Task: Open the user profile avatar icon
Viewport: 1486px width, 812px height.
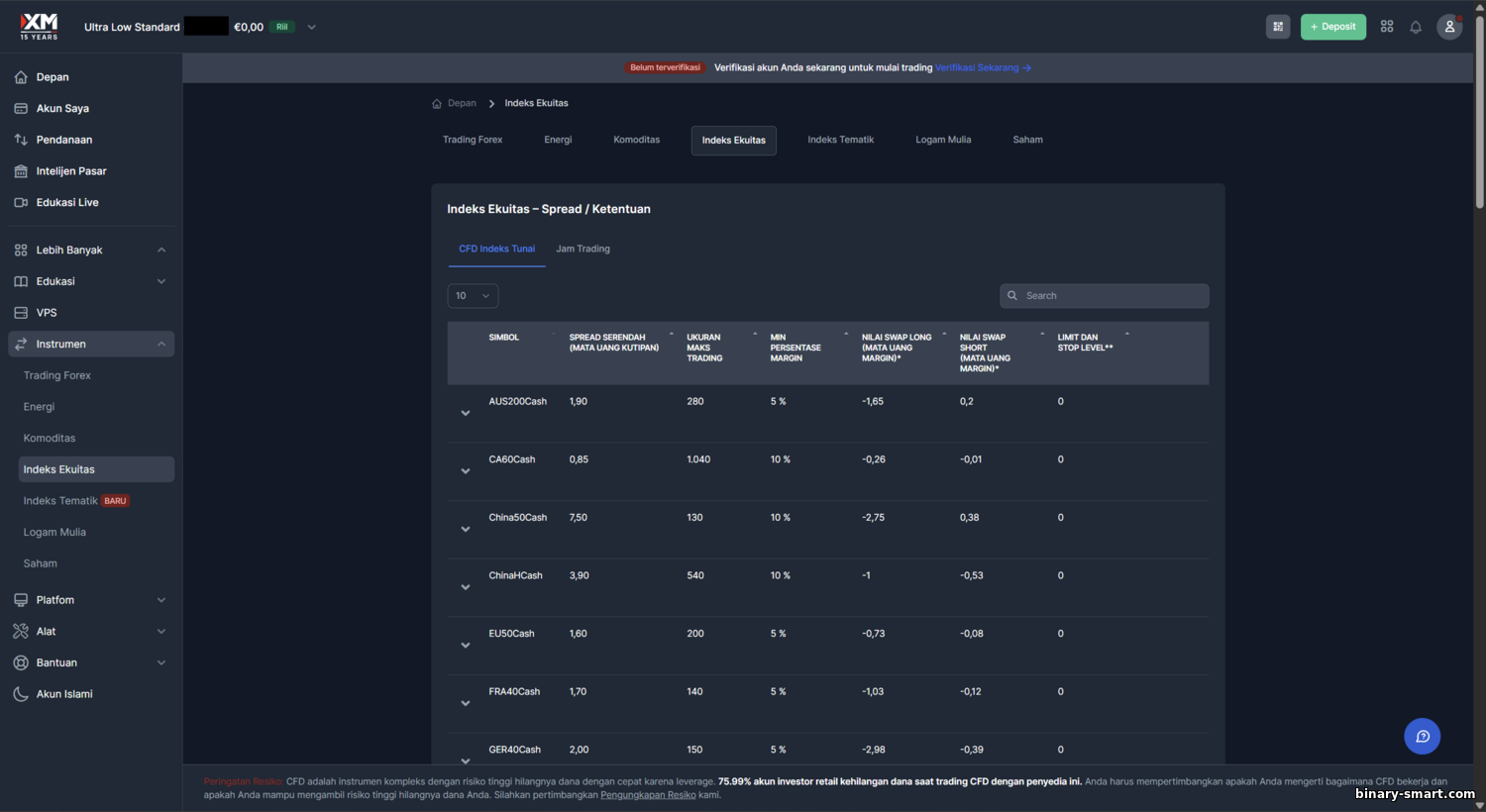Action: coord(1449,27)
